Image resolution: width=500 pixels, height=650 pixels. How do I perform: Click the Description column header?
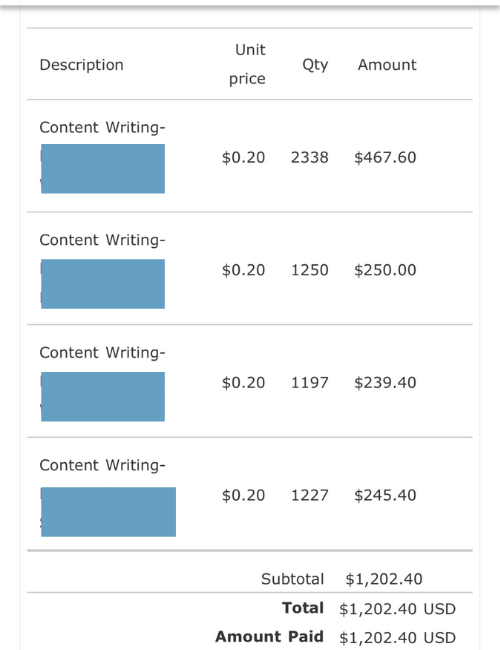click(x=81, y=65)
